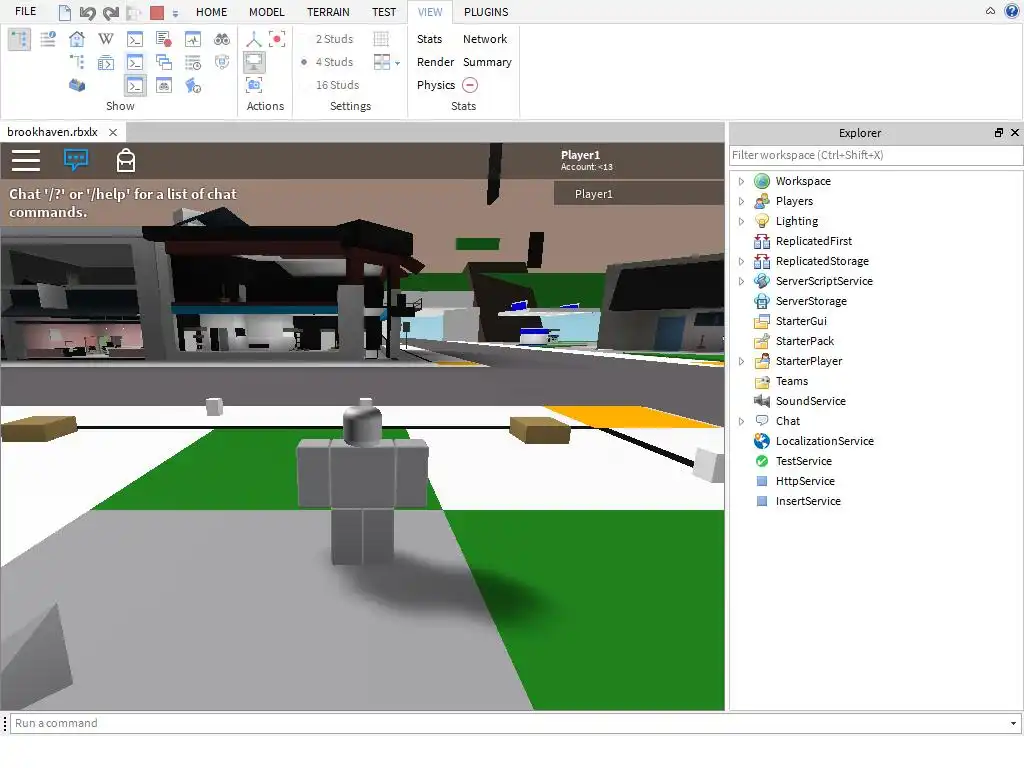Open the cascading windows call stack icon
1024x768 pixels.
tap(164, 62)
